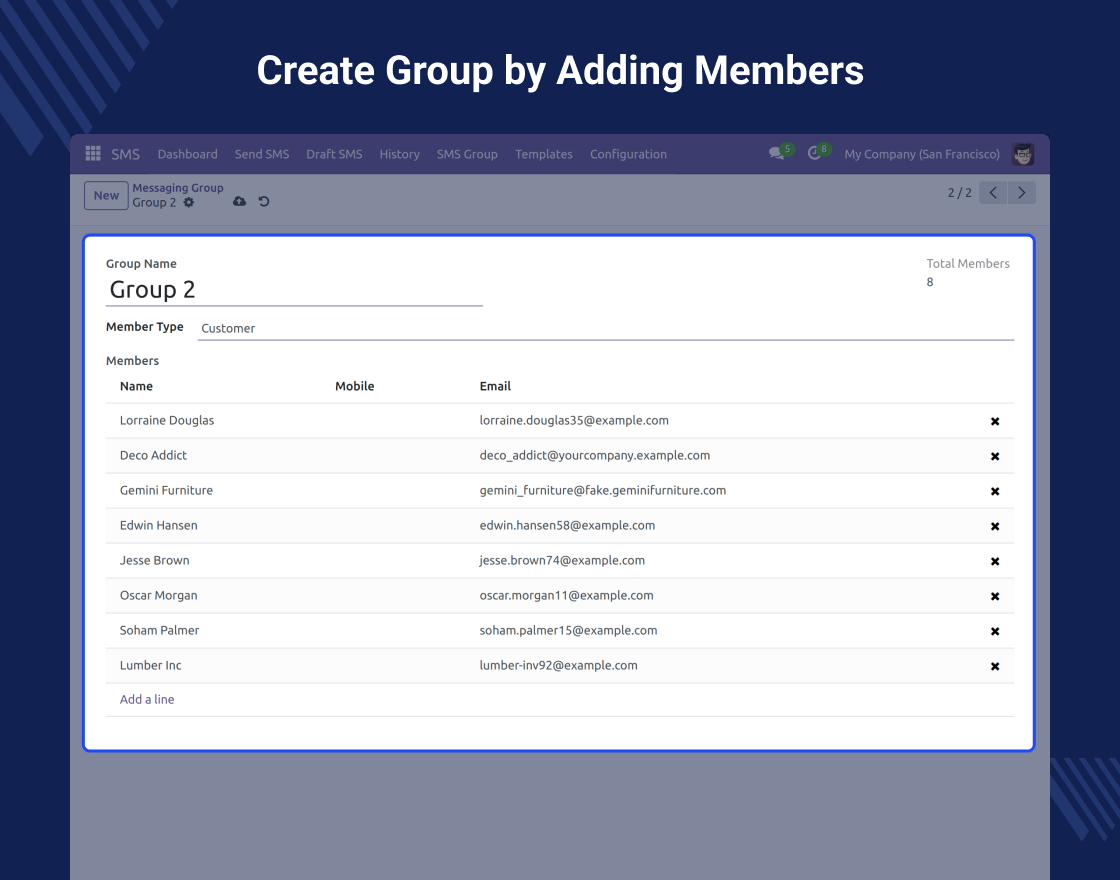Open the apps grid menu icon

point(93,154)
